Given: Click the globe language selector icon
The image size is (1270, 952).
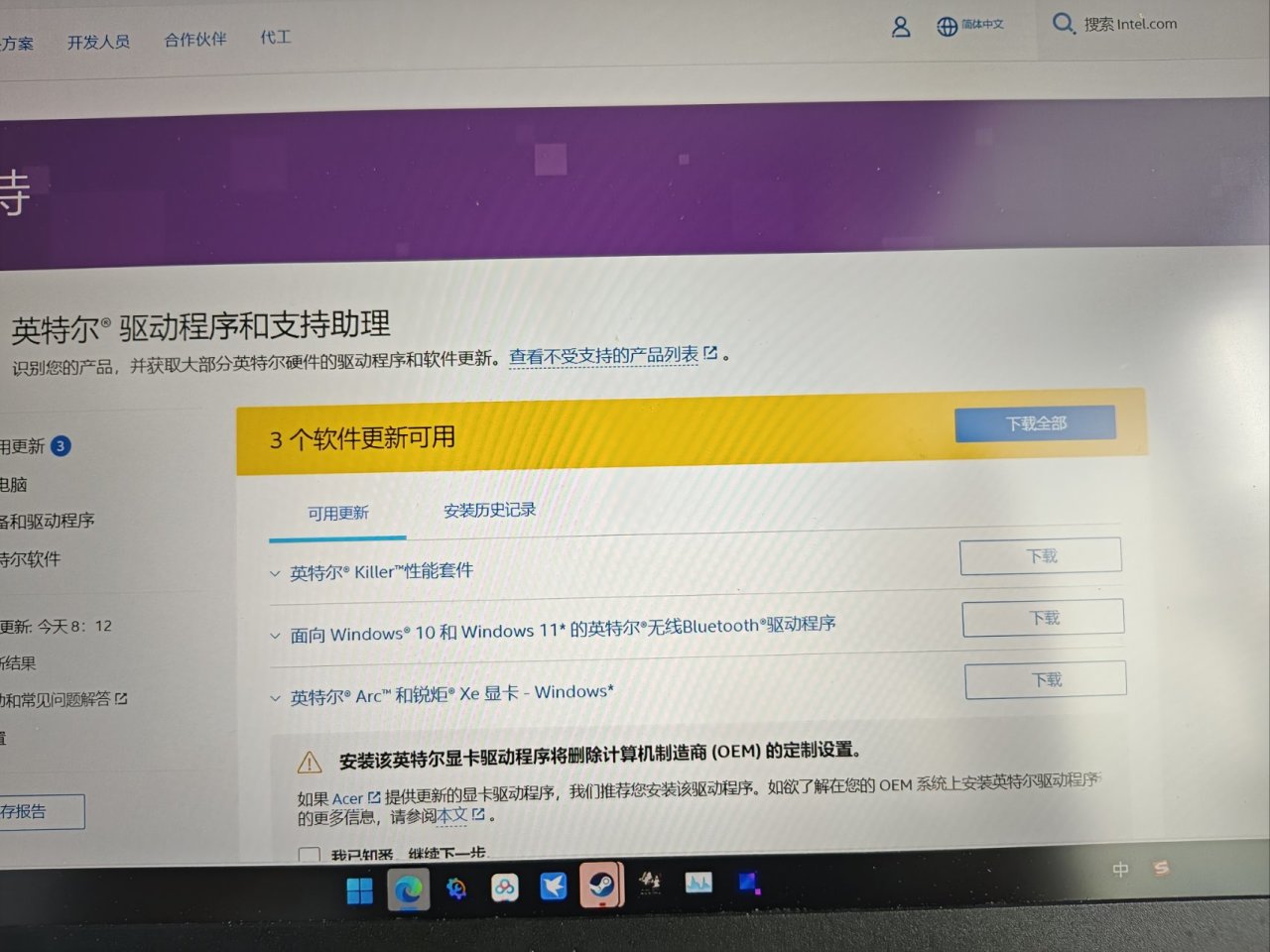Looking at the screenshot, I should (x=948, y=27).
